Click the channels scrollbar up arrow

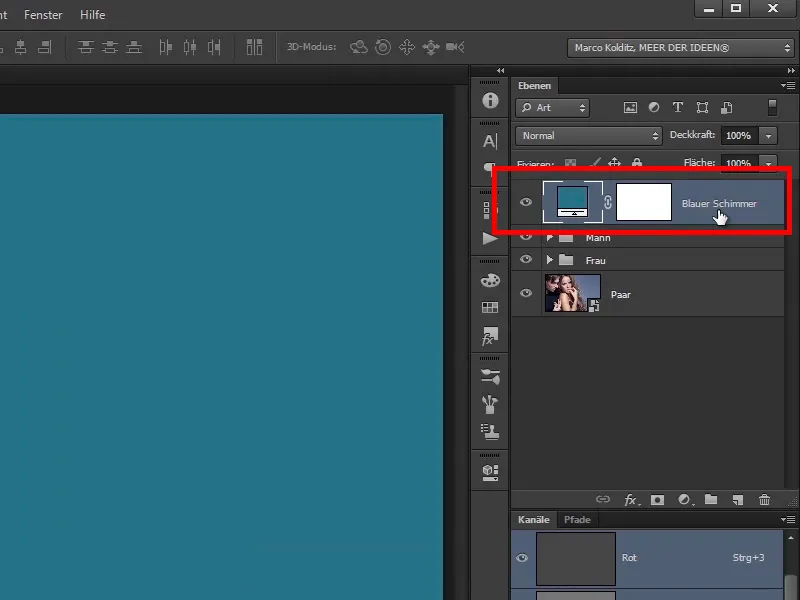pos(791,538)
